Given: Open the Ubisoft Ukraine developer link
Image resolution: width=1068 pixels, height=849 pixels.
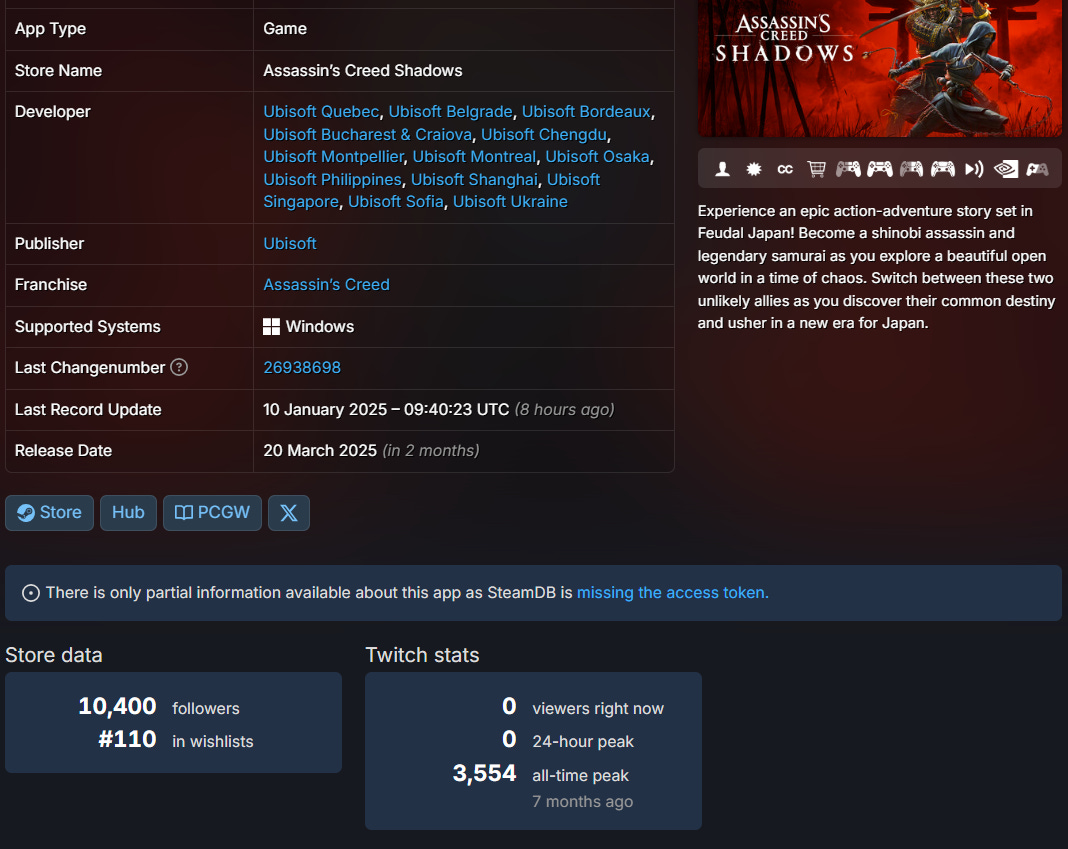Looking at the screenshot, I should click(x=510, y=202).
